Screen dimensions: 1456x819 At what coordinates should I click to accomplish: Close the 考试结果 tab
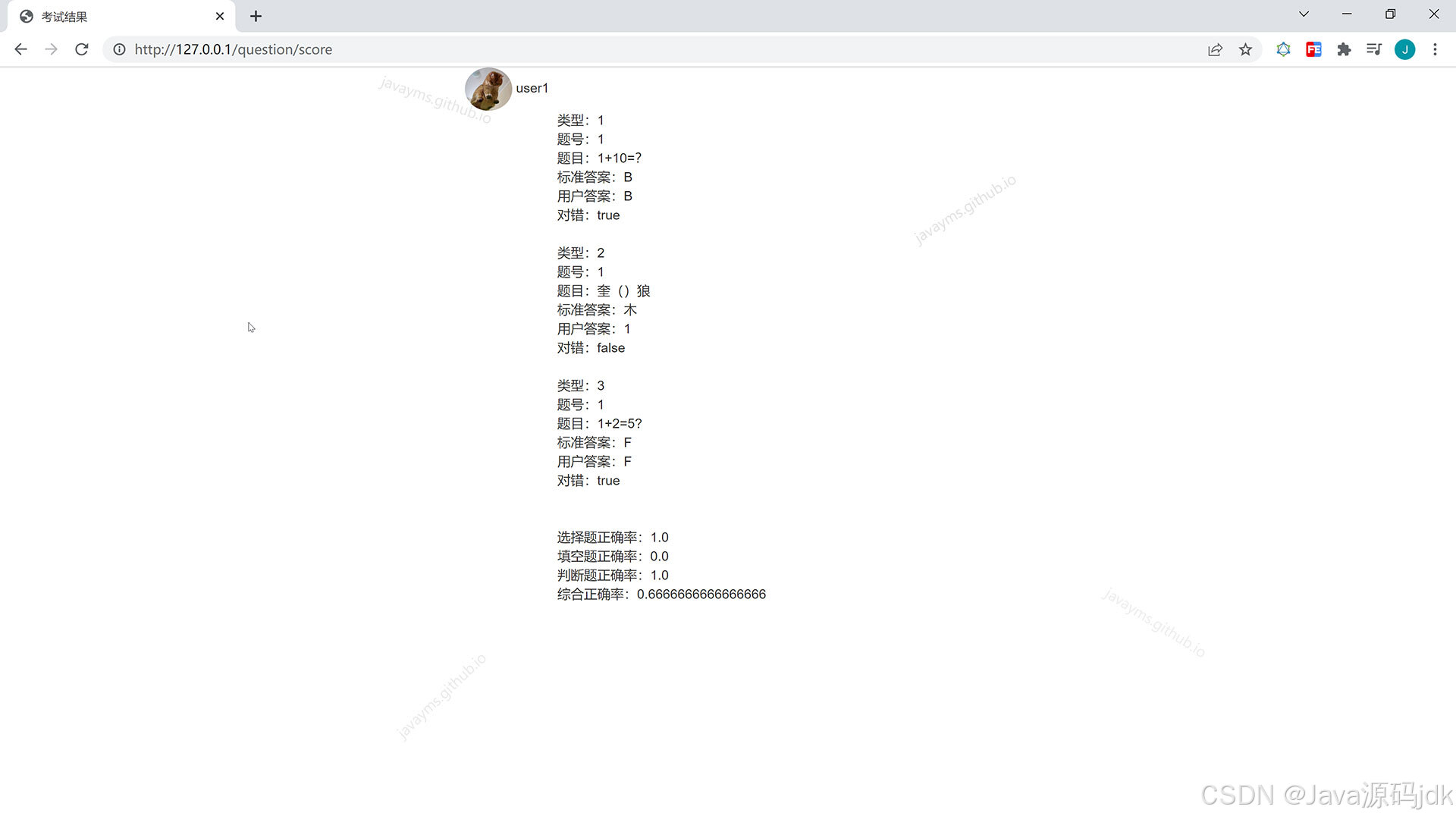(220, 16)
